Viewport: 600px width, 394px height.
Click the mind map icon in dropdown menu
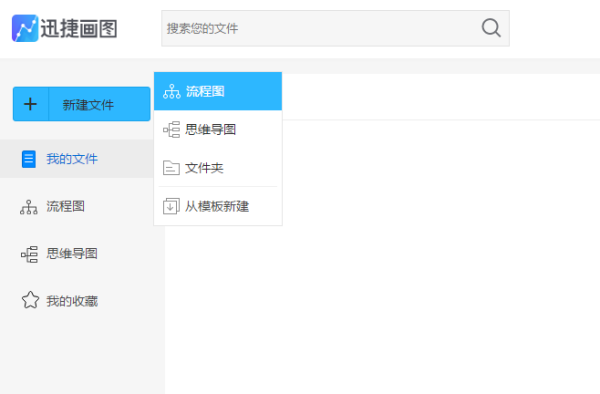pos(171,130)
